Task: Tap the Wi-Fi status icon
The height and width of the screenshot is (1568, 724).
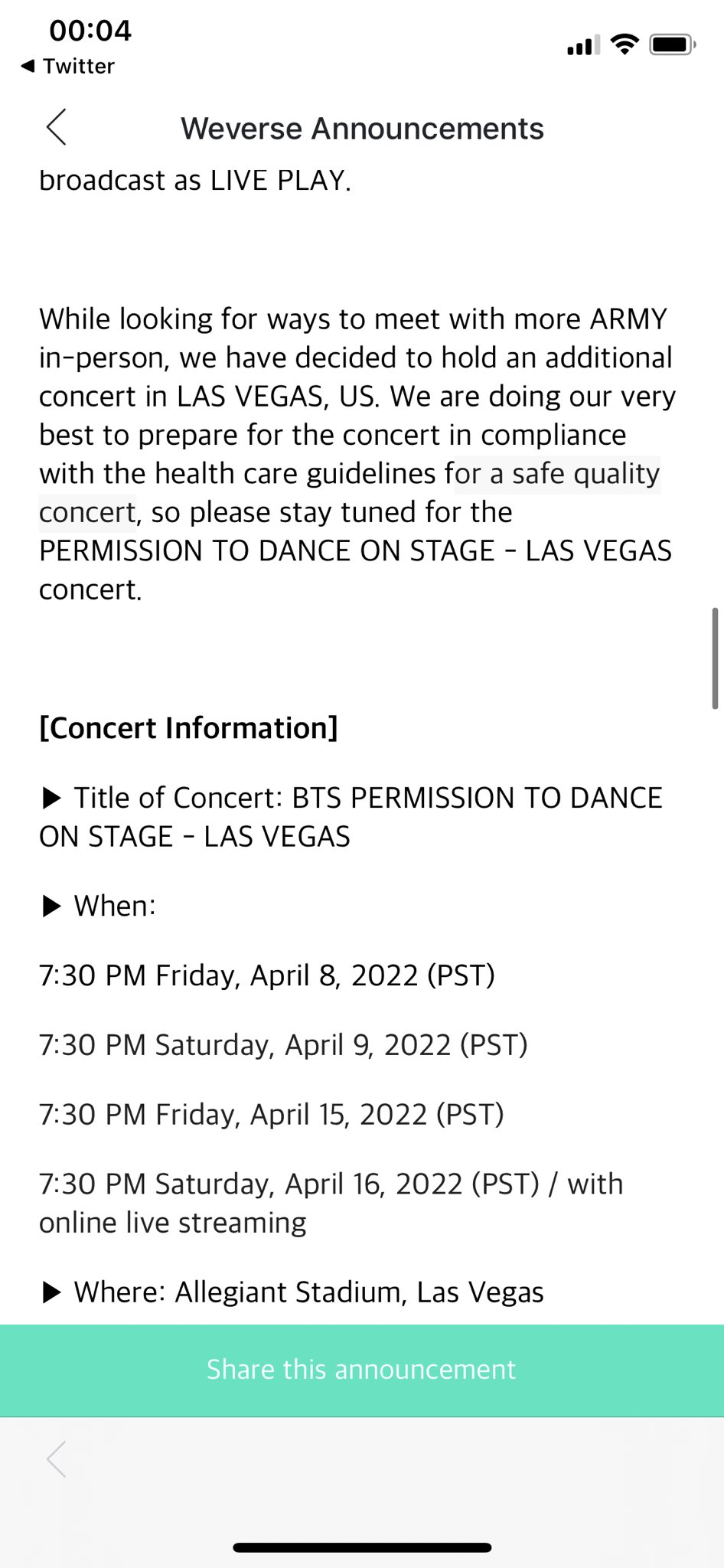Action: pos(625,45)
